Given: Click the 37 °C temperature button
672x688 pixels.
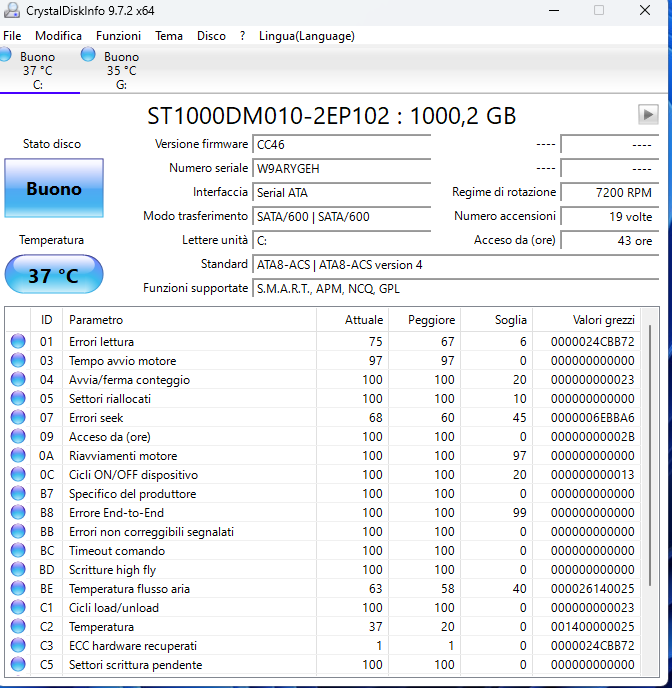Looking at the screenshot, I should click(54, 275).
